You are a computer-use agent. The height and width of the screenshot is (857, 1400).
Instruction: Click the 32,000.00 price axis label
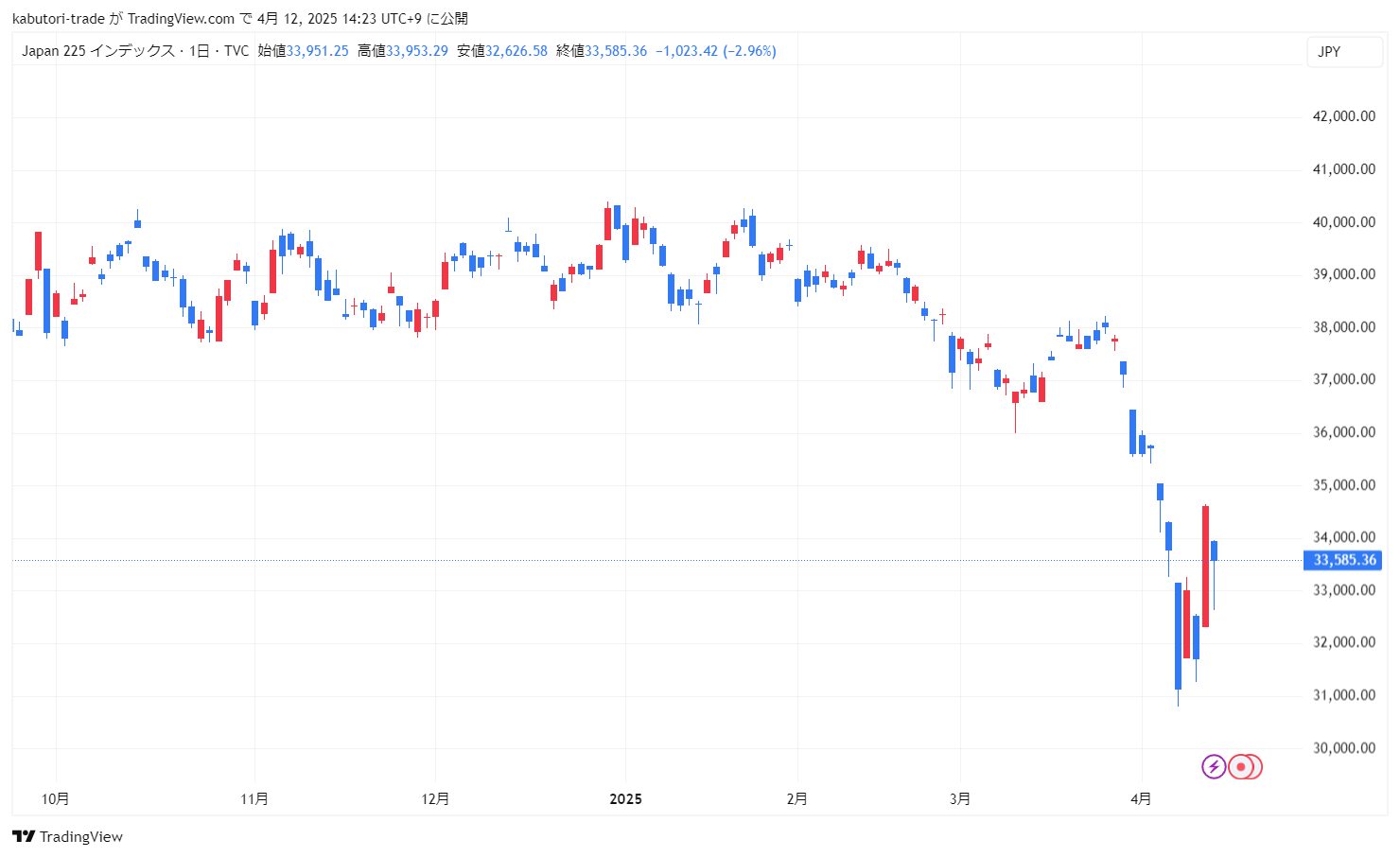pos(1344,642)
